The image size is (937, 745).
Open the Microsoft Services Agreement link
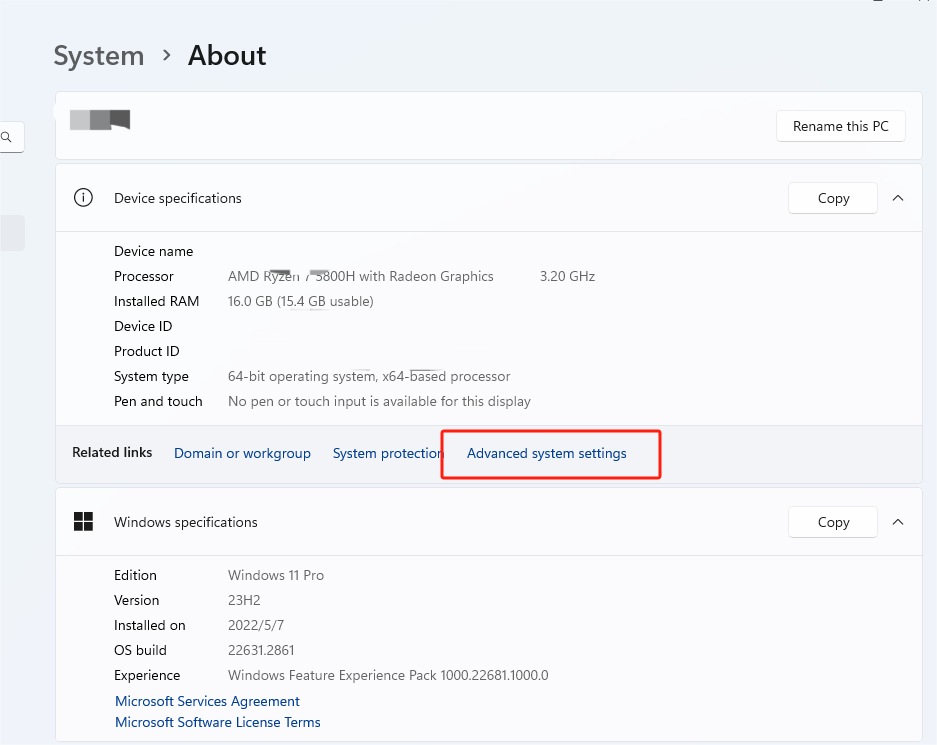click(207, 701)
